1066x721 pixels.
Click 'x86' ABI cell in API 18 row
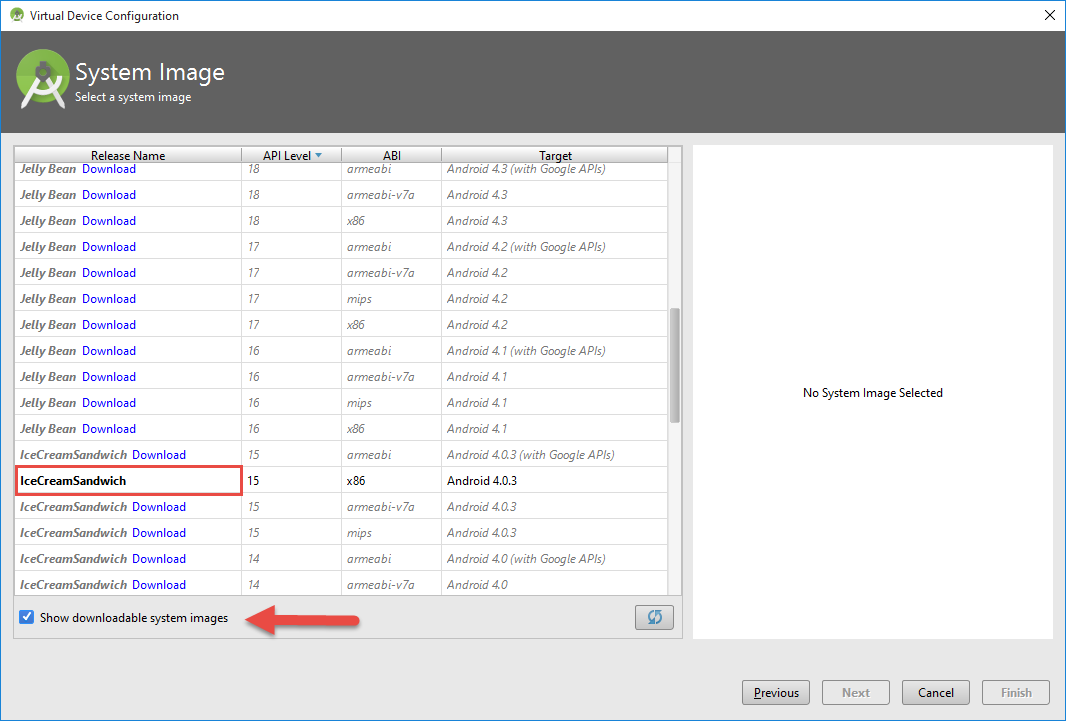[x=356, y=221]
